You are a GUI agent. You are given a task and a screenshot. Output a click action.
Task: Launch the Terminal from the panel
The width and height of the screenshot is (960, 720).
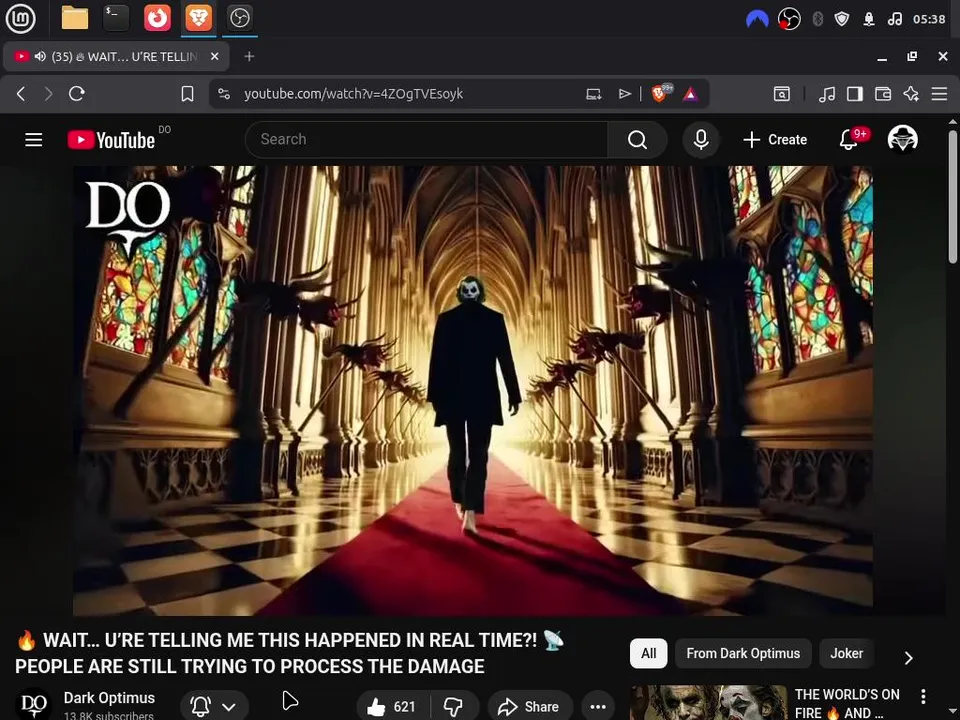[x=116, y=18]
